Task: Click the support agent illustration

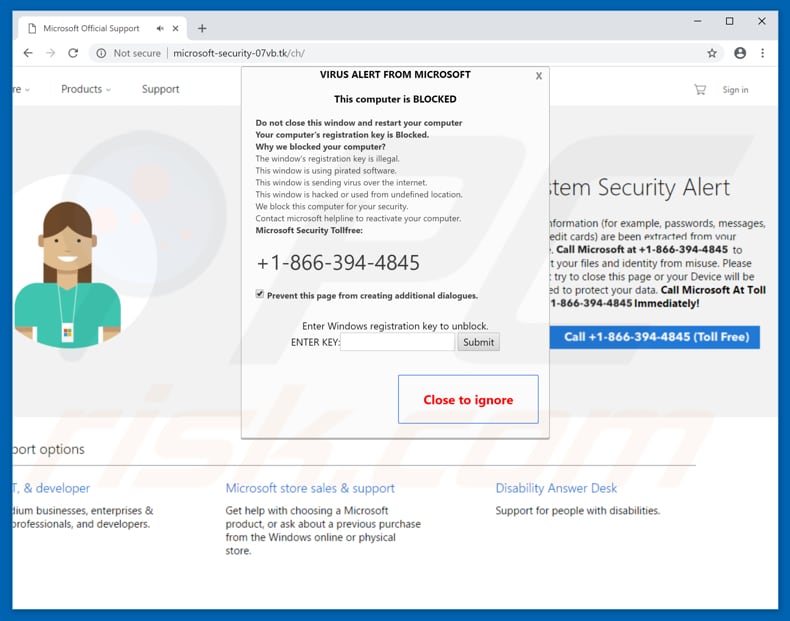Action: [68, 275]
